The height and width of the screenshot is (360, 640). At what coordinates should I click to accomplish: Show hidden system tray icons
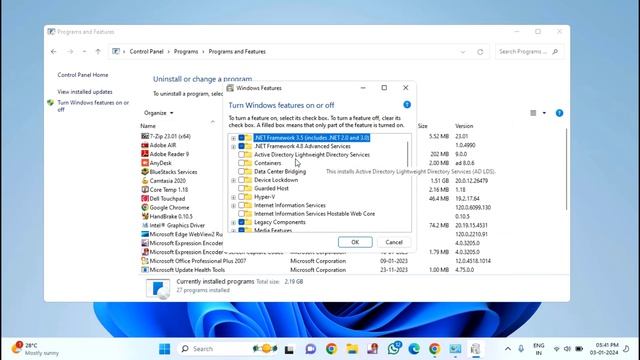click(x=508, y=349)
